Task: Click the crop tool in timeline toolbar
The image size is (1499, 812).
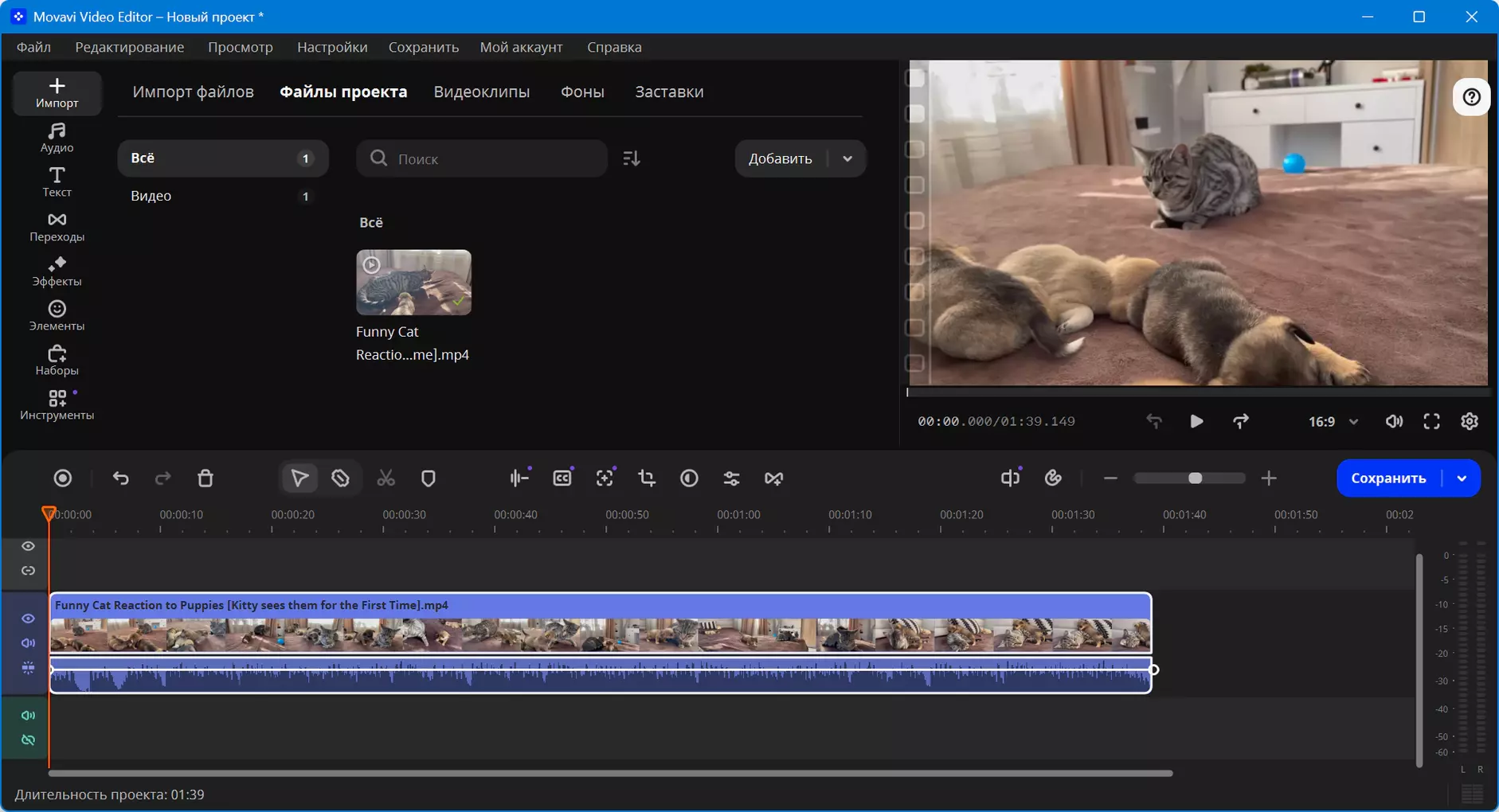Action: click(x=647, y=478)
